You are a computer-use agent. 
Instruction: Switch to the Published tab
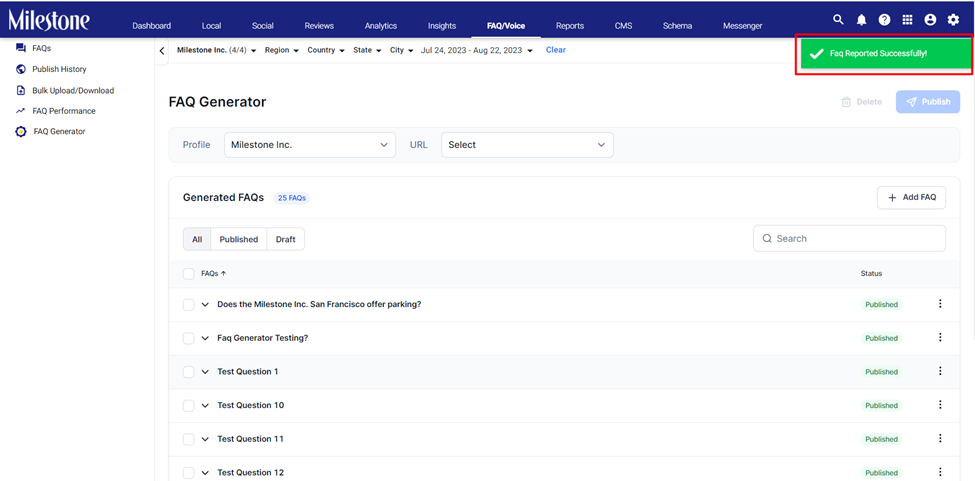tap(239, 239)
